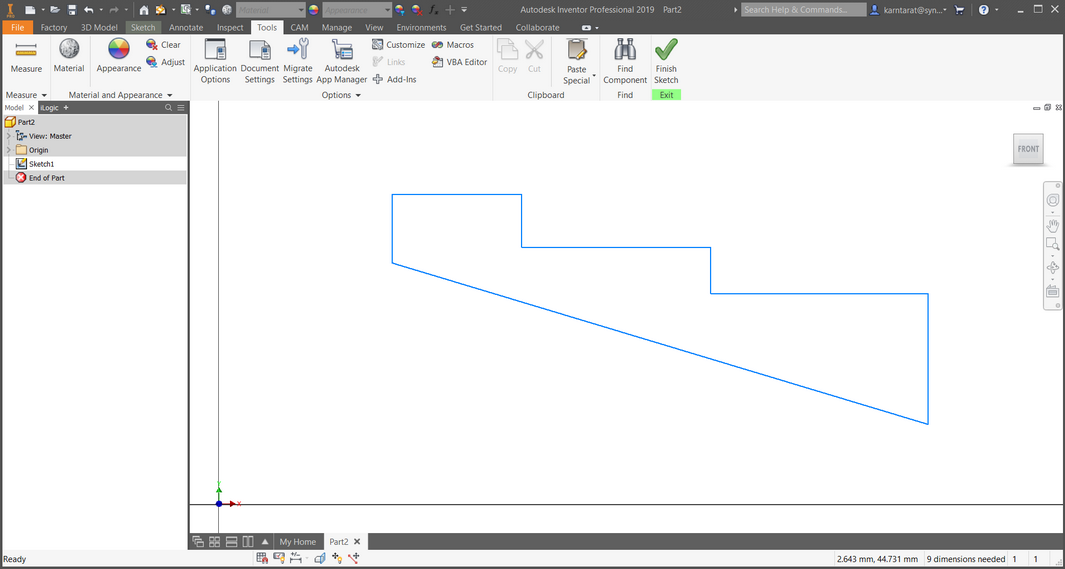Select Orbit tool in navigation bar
Screen dimensions: 1065x569
(1053, 268)
